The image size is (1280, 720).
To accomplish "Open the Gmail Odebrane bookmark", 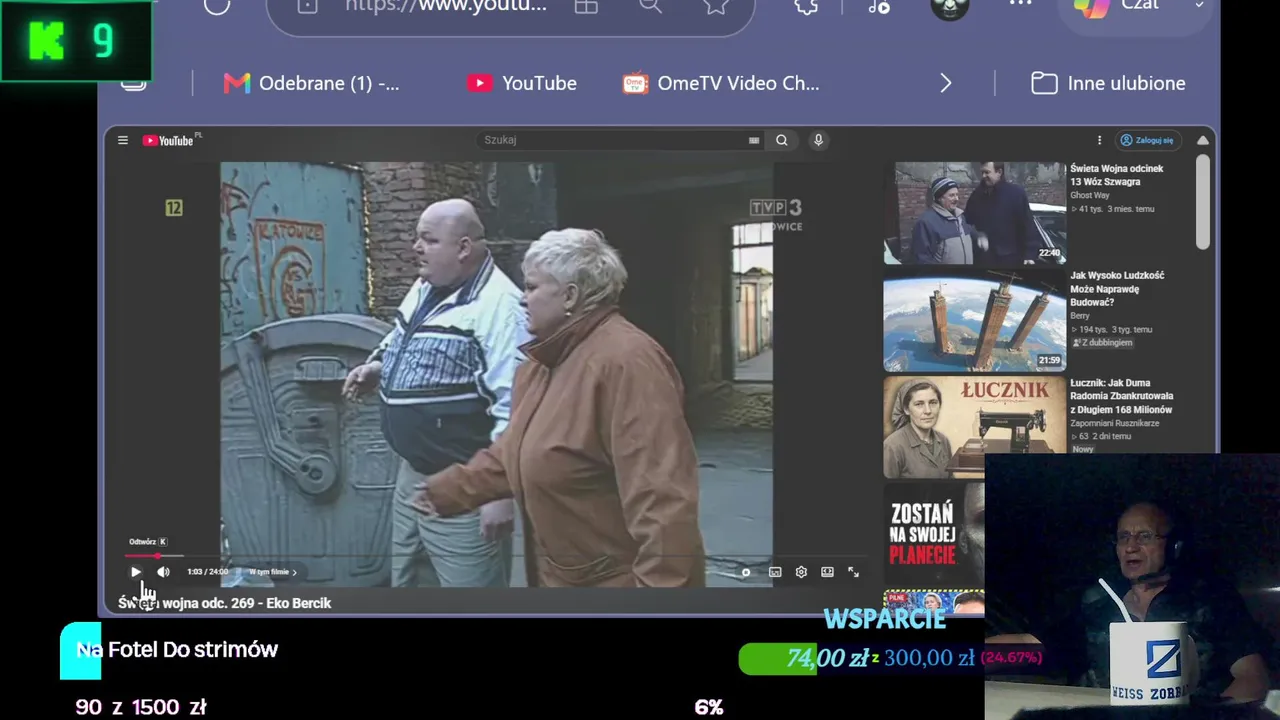I will (x=311, y=83).
